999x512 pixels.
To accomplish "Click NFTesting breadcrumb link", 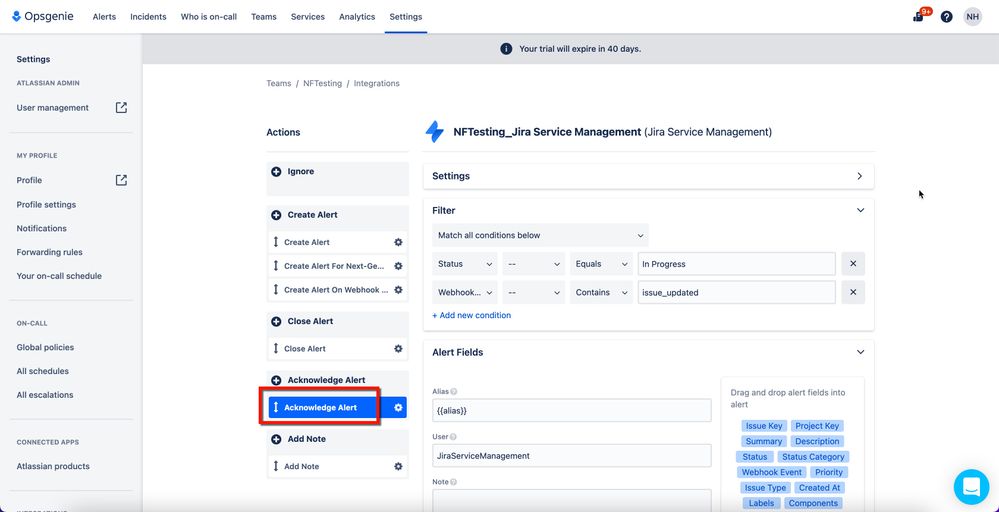I will point(322,83).
